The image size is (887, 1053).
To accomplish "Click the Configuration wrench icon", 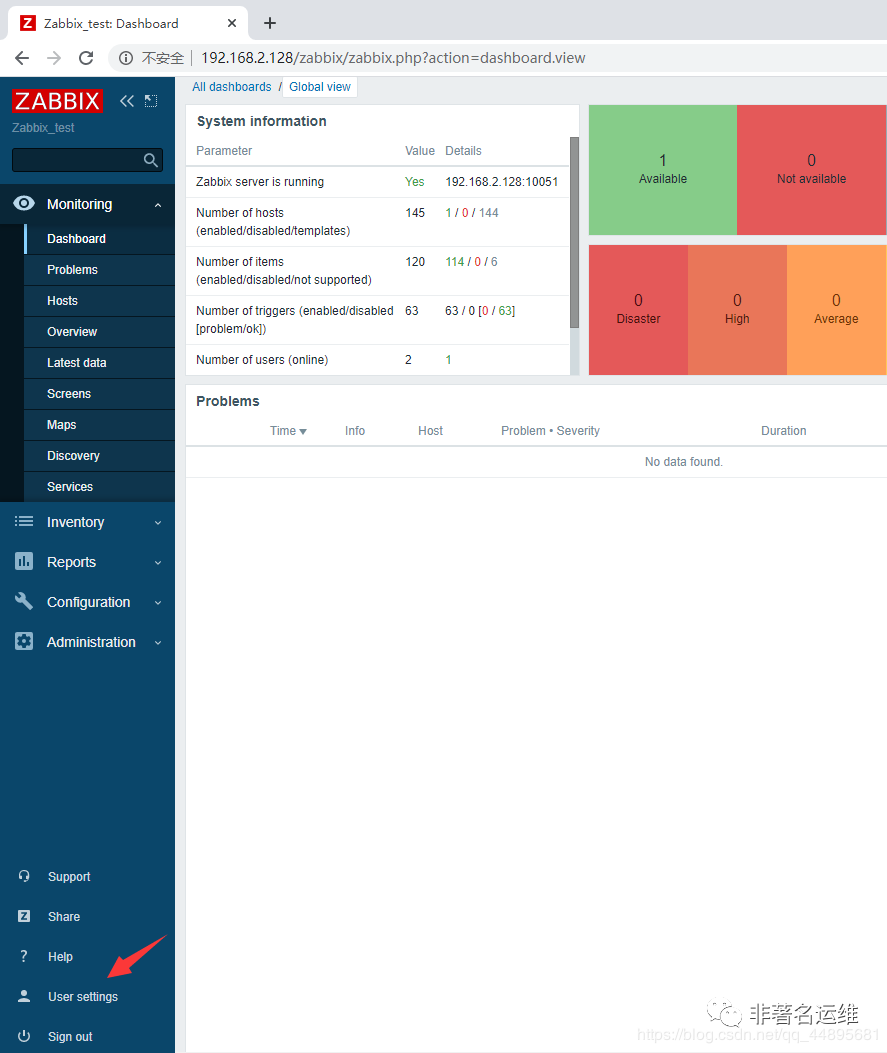I will click(x=24, y=601).
